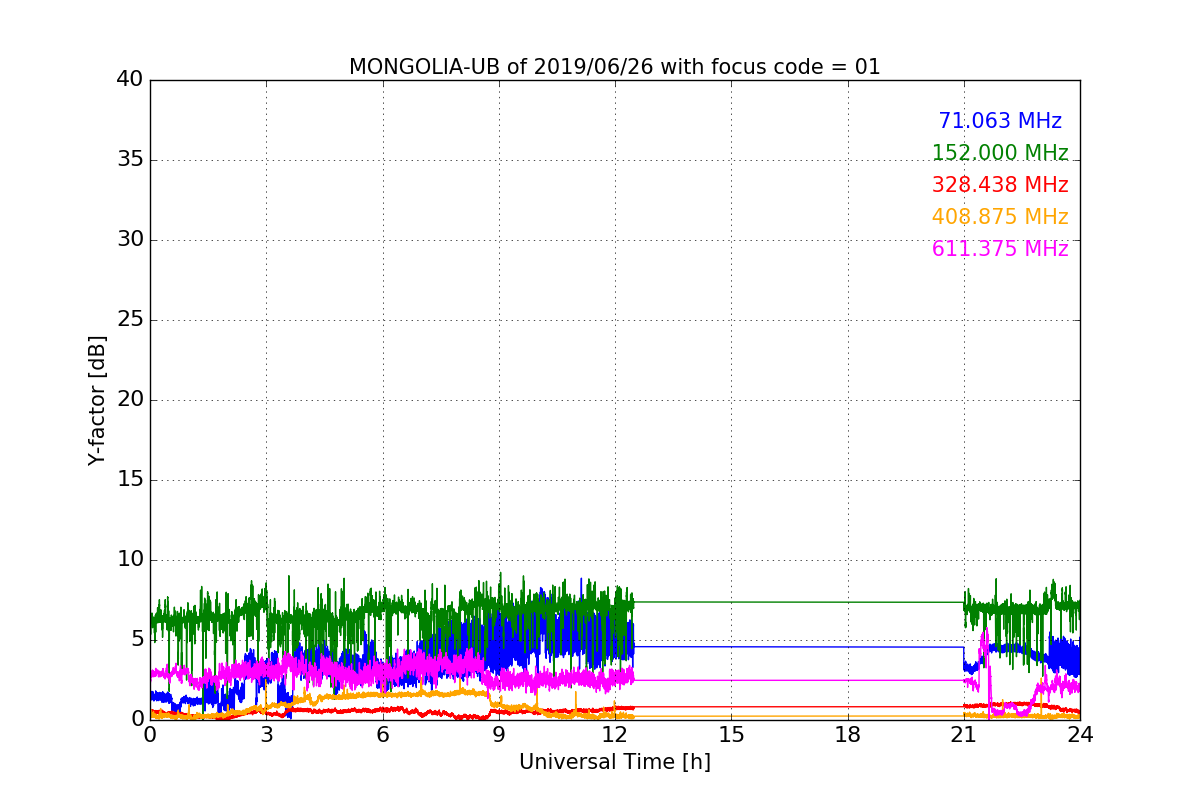
Task: Click y-axis tick label 15
Action: [x=130, y=480]
